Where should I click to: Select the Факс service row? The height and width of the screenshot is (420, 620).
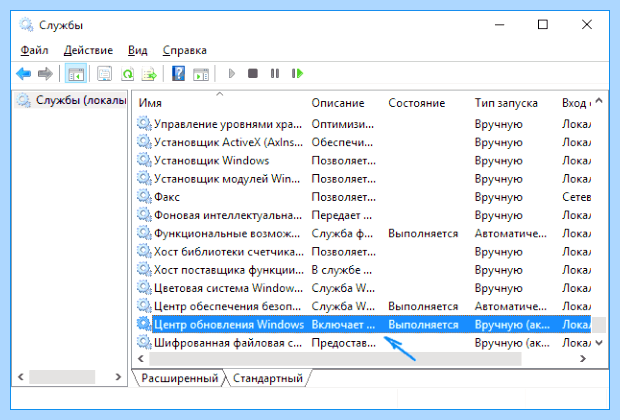(364, 197)
